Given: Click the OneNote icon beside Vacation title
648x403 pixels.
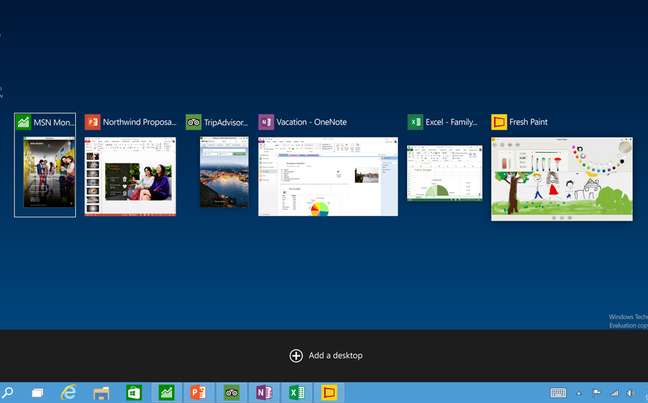Looking at the screenshot, I should tap(266, 122).
